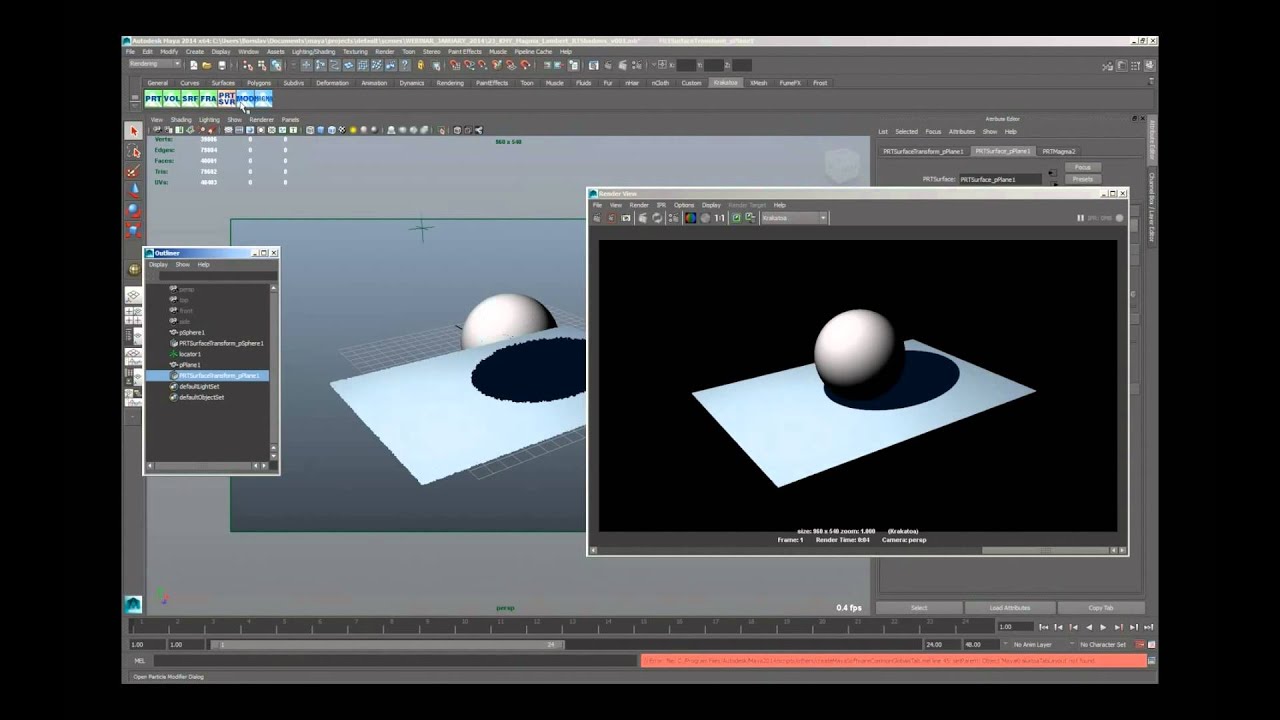Open the Lighting/Shading main menu
Image resolution: width=1280 pixels, height=720 pixels.
(314, 51)
